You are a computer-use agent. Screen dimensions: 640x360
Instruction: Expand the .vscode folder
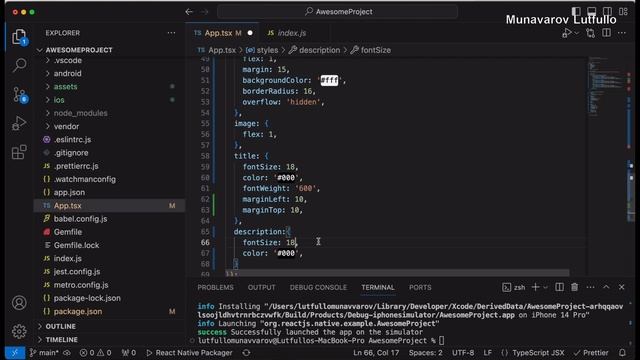tap(109, 60)
